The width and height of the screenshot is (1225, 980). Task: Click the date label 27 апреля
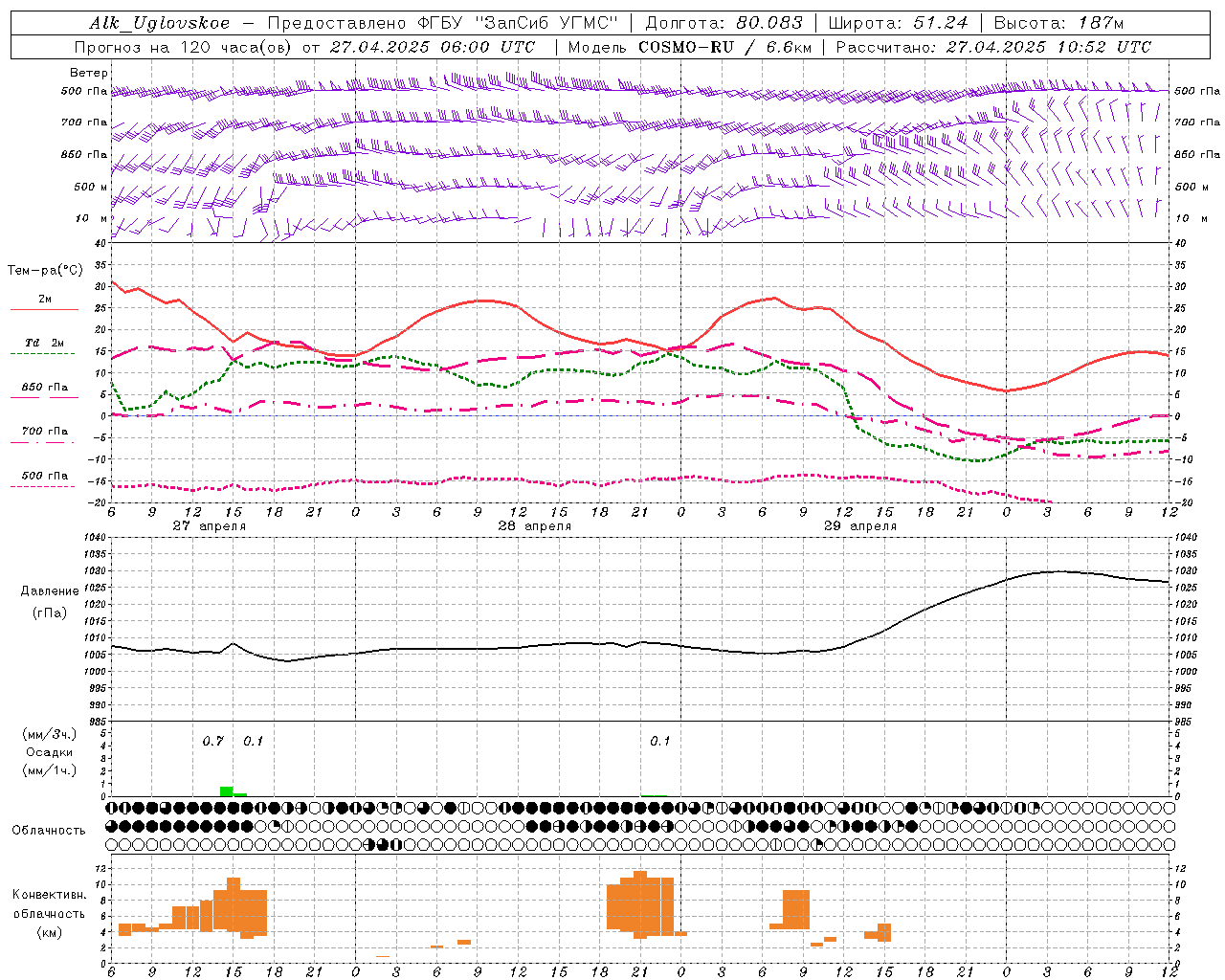click(x=209, y=526)
